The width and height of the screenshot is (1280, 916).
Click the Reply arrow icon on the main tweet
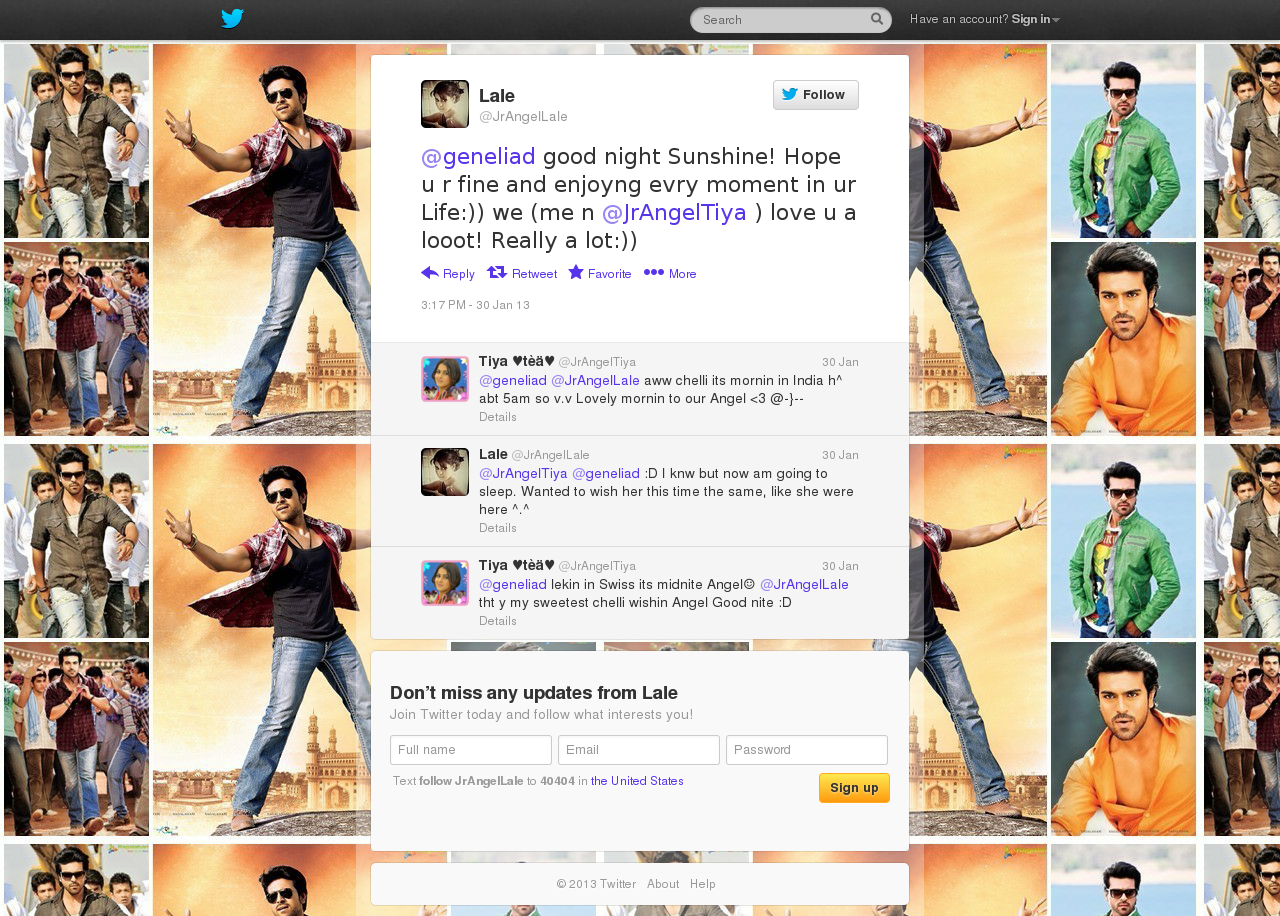430,272
